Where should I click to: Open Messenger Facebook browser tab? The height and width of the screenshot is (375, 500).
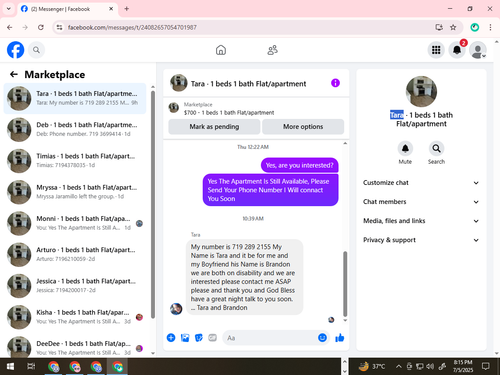pyautogui.click(x=67, y=9)
